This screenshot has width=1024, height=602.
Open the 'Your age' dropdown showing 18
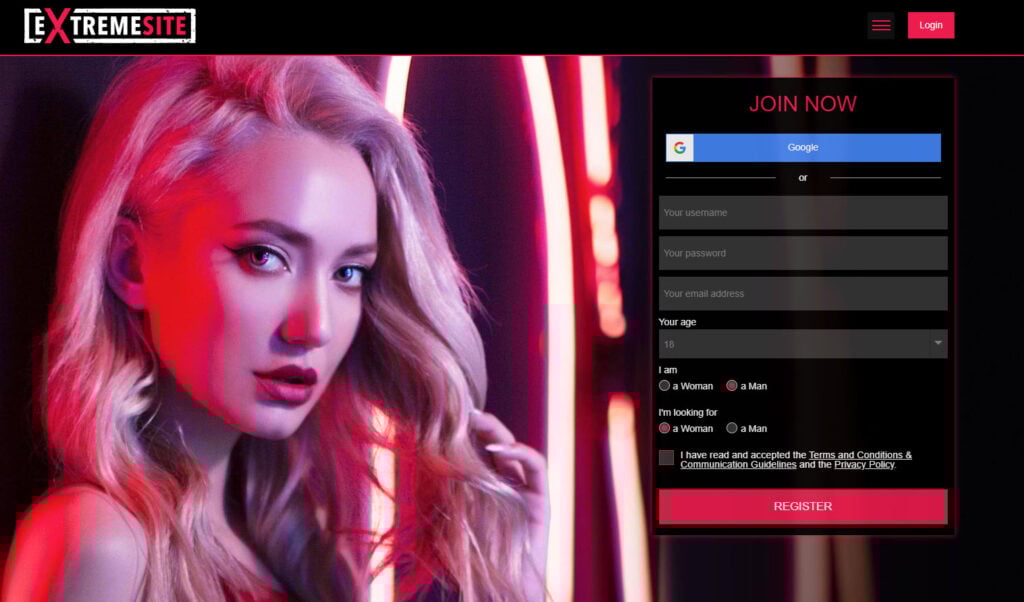tap(795, 344)
